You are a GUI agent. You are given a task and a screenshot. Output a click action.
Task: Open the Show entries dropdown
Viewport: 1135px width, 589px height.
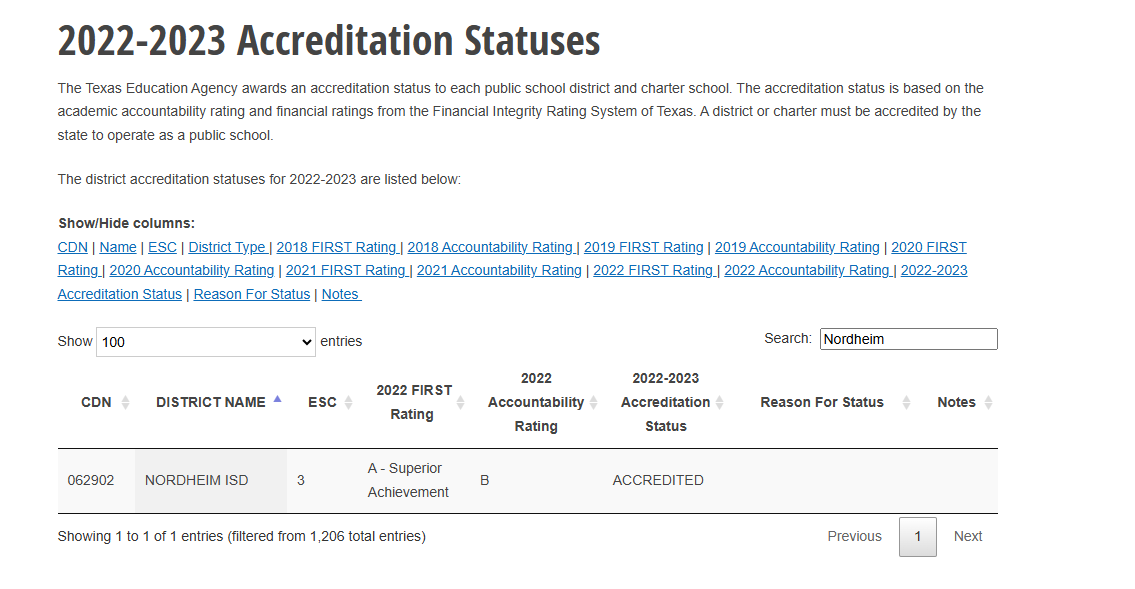206,342
